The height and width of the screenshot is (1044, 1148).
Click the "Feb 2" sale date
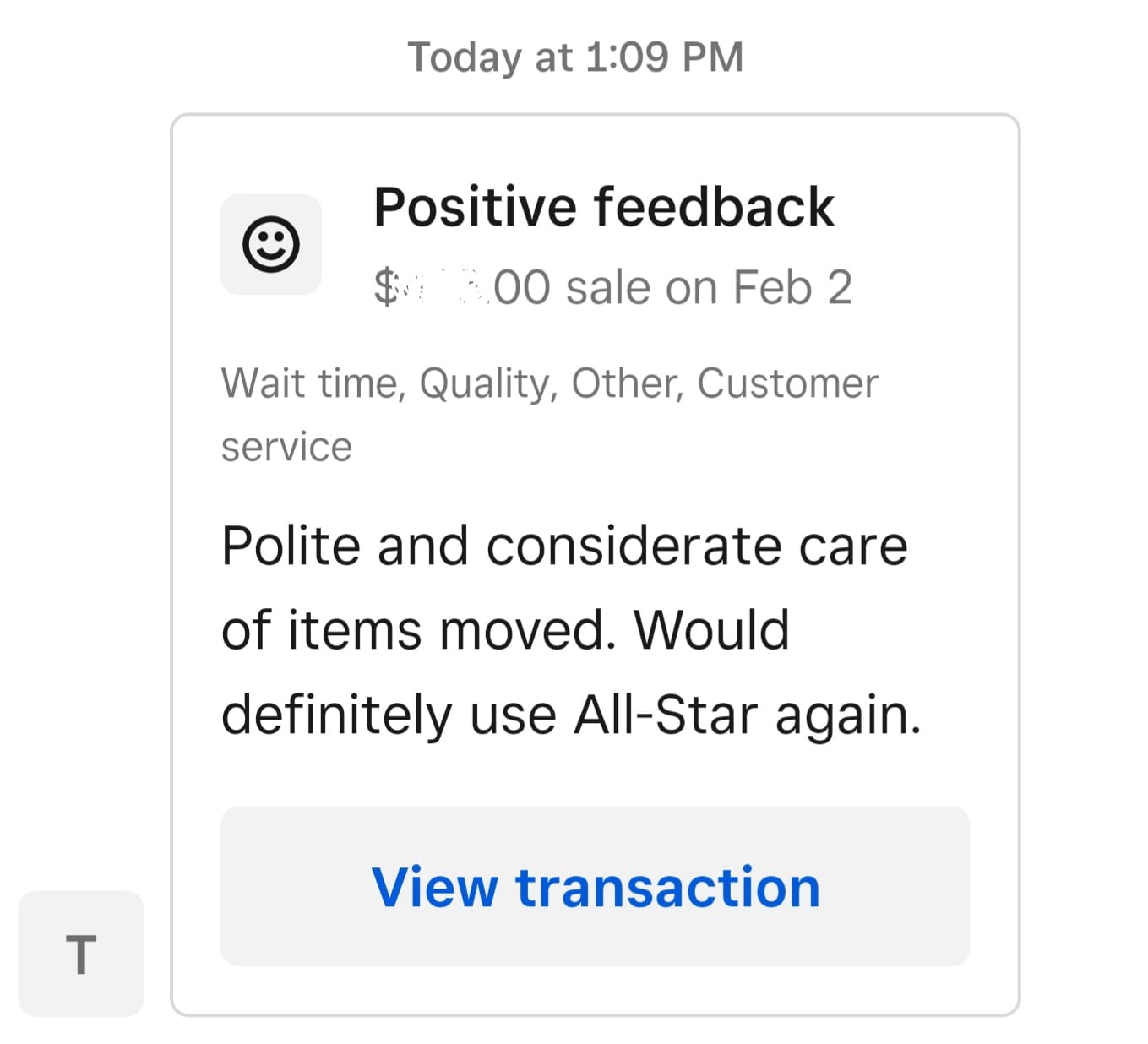792,287
